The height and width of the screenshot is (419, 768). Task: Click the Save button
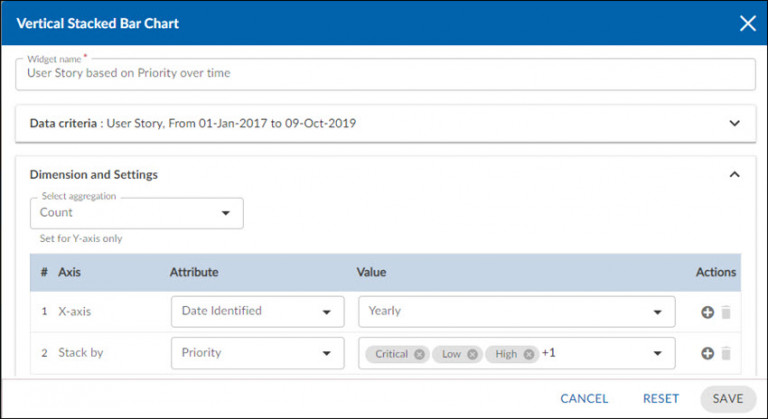[727, 398]
